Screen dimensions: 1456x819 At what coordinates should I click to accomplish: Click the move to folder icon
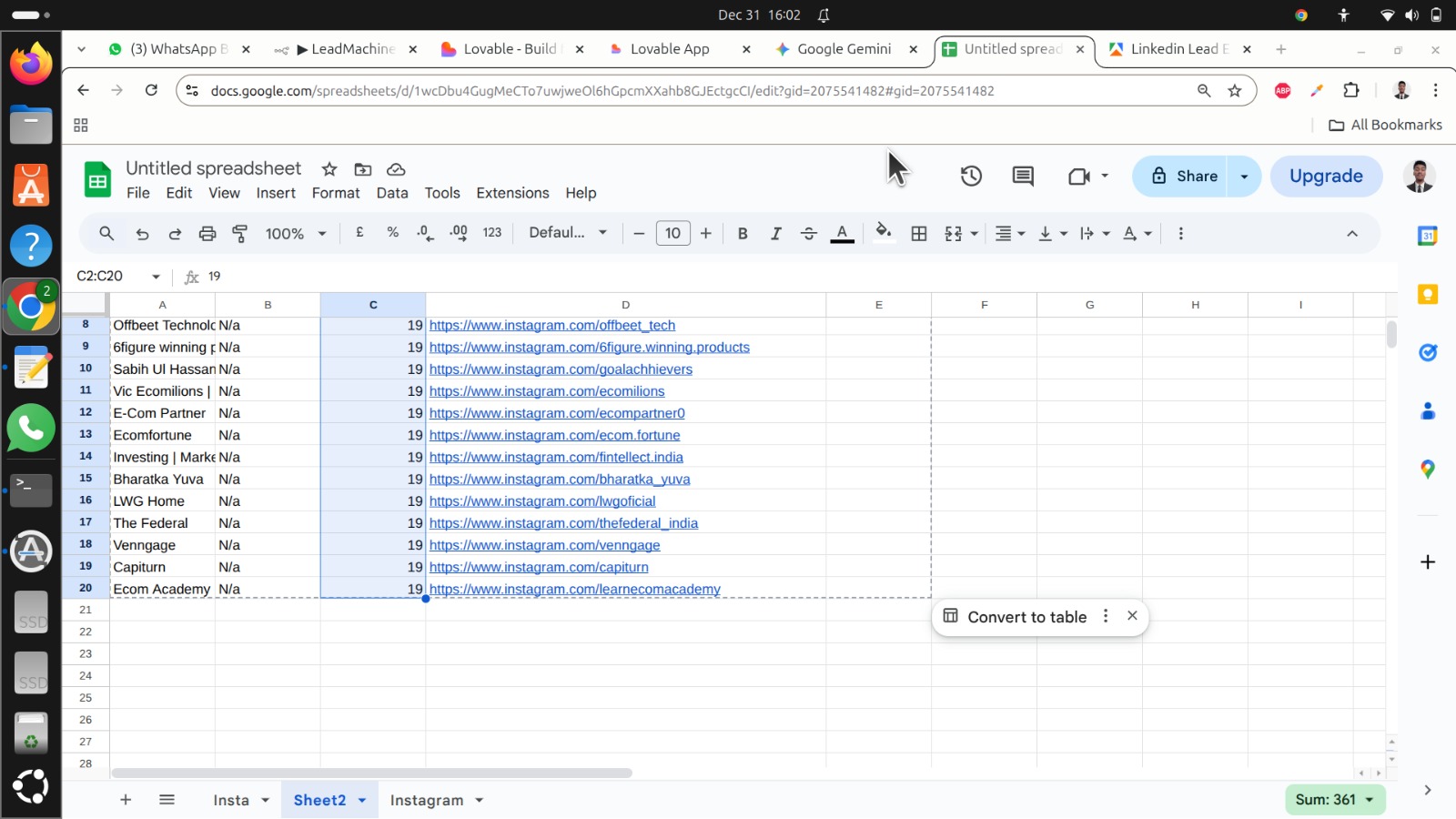tap(363, 169)
